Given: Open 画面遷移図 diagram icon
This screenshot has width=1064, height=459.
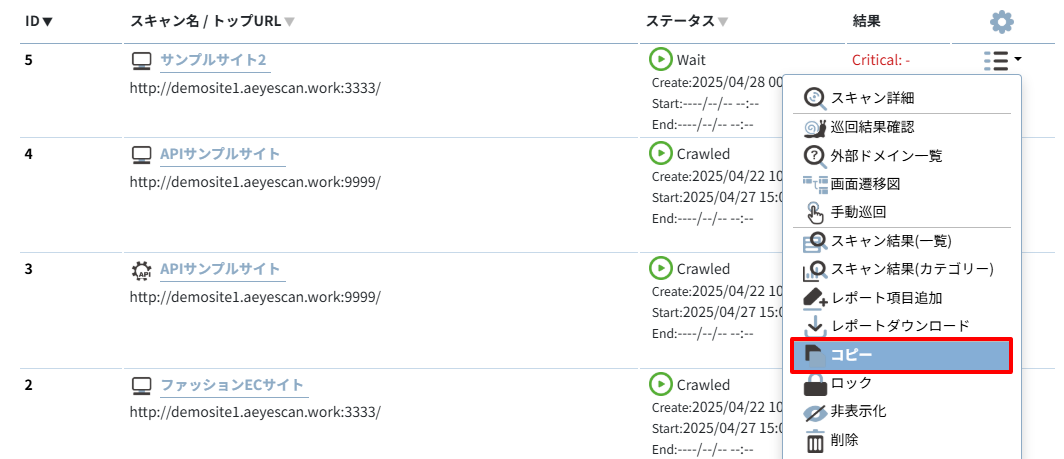Looking at the screenshot, I should click(x=815, y=183).
